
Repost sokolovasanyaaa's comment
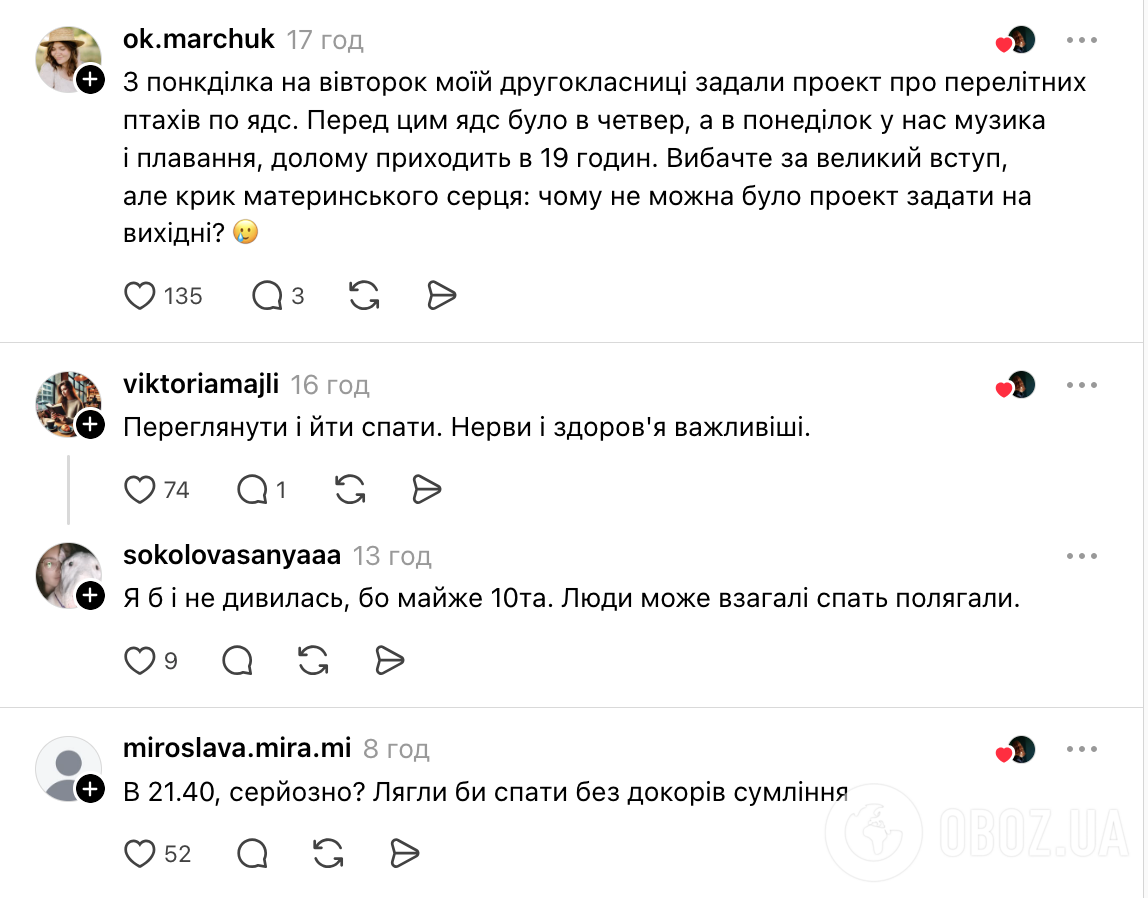coord(312,661)
